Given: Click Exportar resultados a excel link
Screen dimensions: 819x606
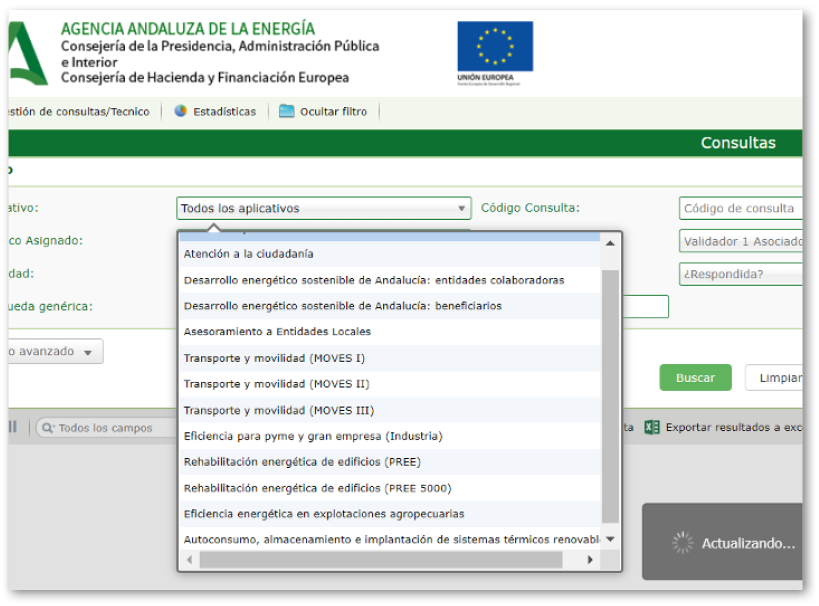Looking at the screenshot, I should [733, 427].
